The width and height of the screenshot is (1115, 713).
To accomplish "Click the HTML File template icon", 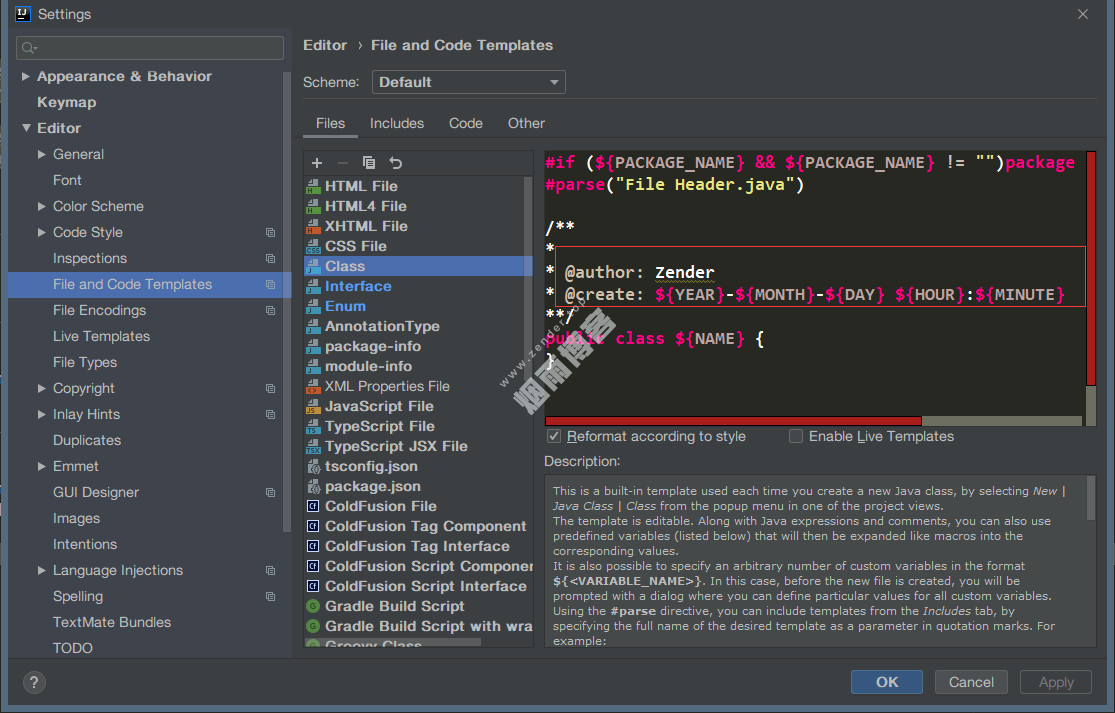I will point(313,186).
